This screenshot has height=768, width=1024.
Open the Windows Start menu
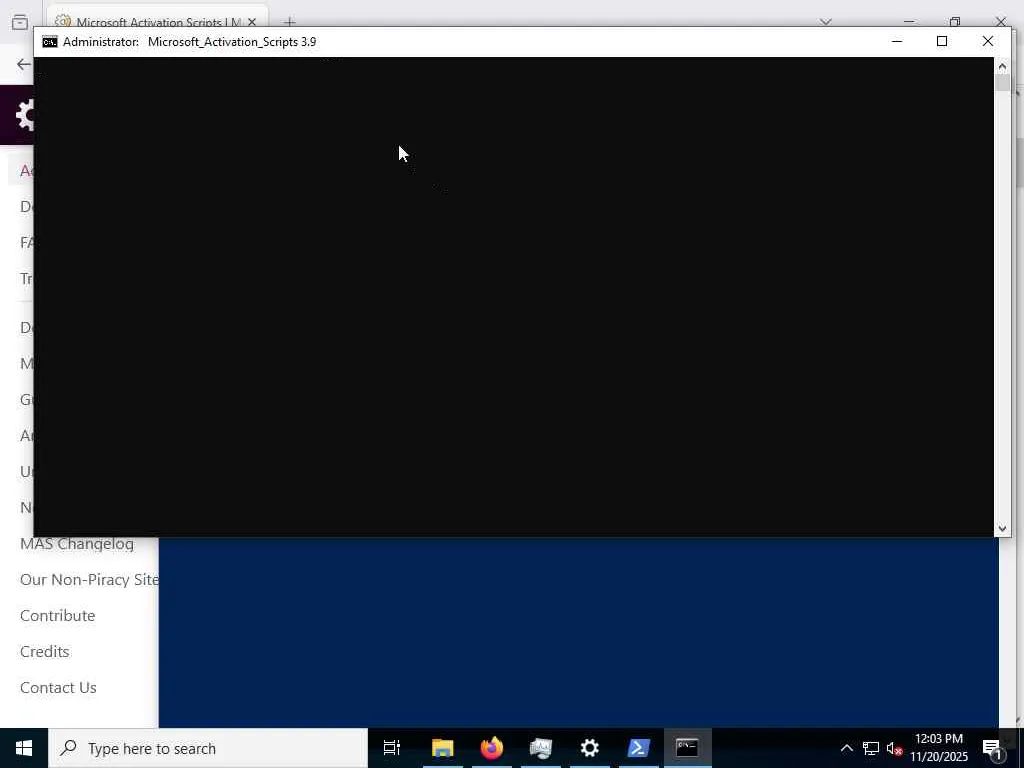tap(24, 748)
